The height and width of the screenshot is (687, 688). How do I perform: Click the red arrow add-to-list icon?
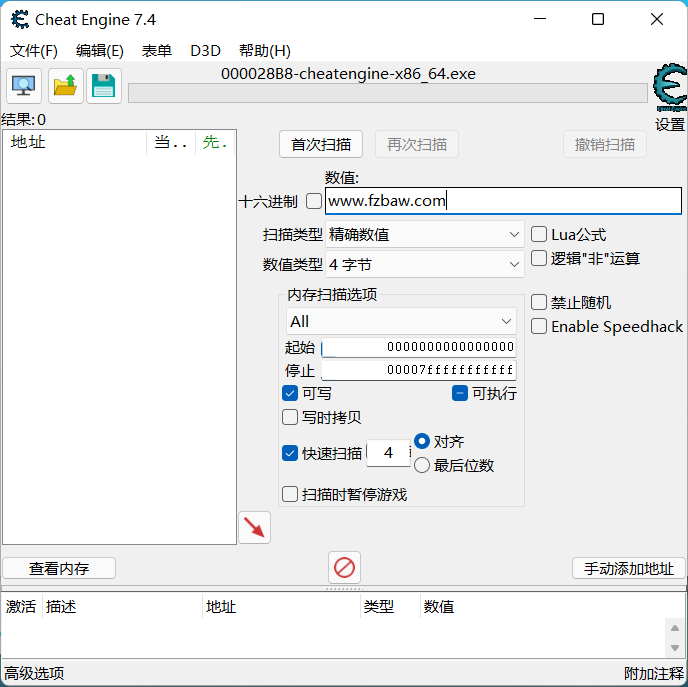[x=254, y=528]
